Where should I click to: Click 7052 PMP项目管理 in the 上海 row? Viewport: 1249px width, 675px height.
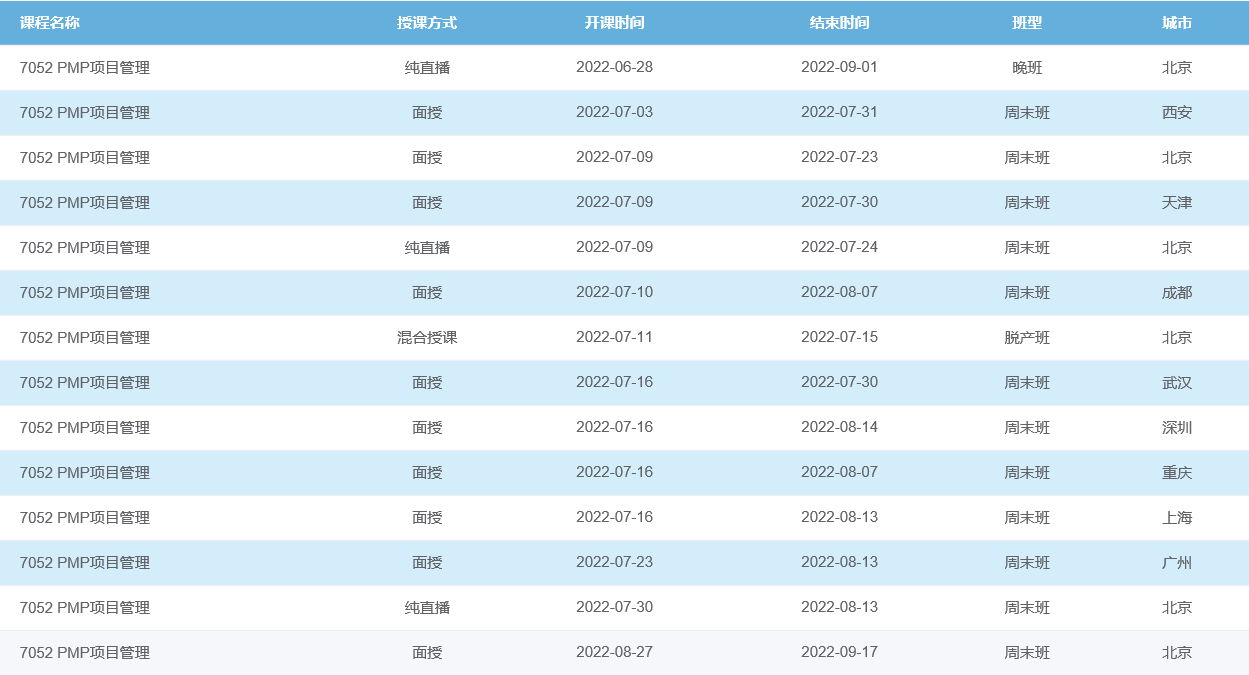tap(85, 518)
